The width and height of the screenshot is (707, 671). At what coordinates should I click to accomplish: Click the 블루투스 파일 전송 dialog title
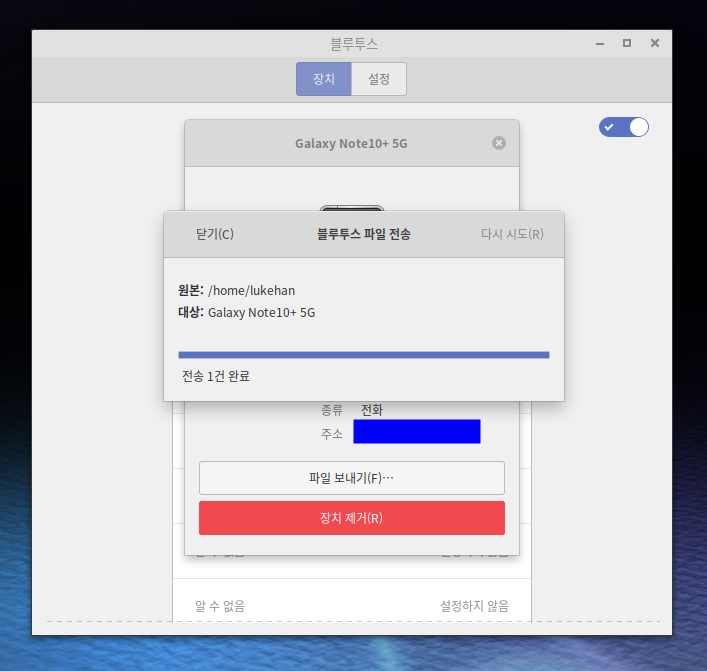coord(364,234)
